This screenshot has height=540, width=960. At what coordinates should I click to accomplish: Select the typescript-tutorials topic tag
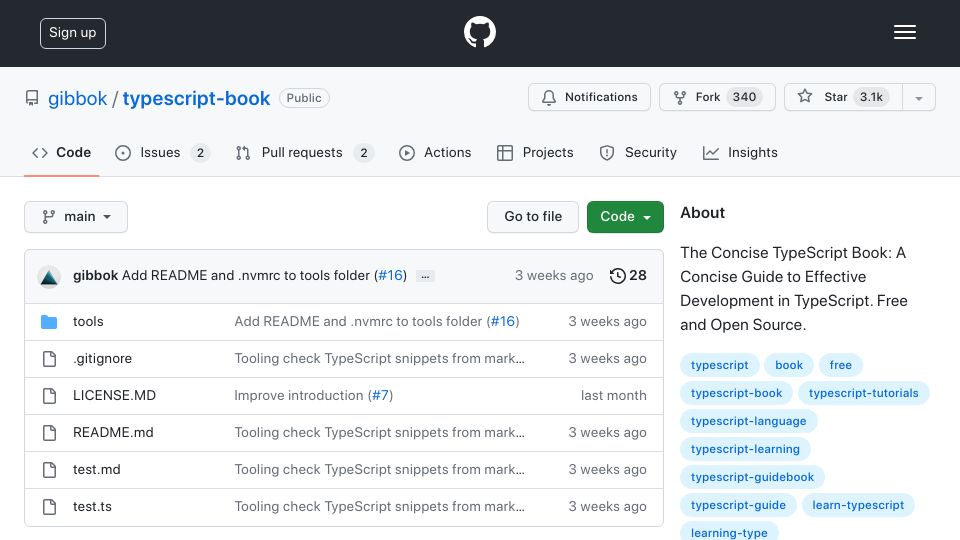click(863, 393)
